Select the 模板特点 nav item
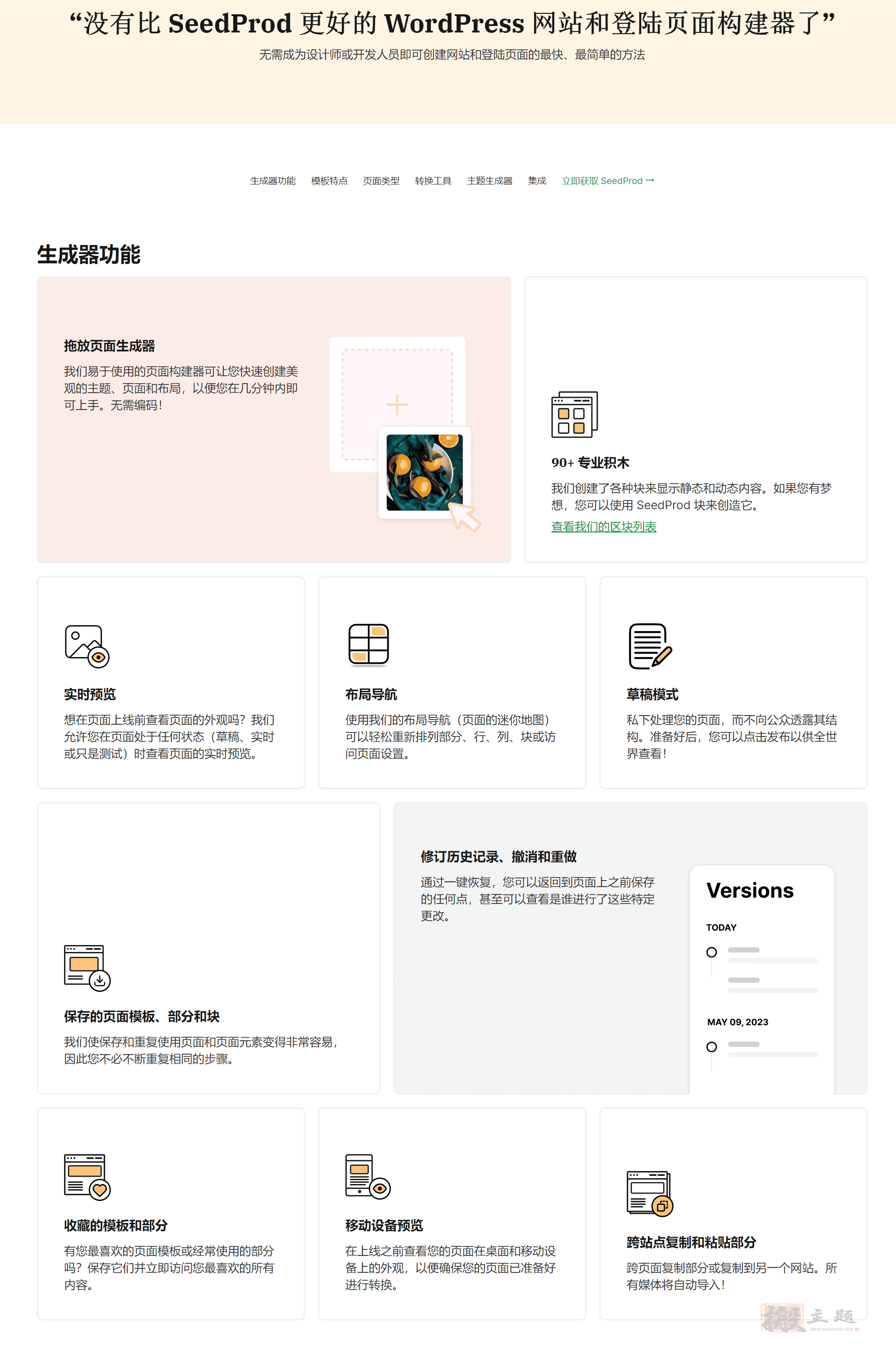The width and height of the screenshot is (896, 1365). [329, 181]
